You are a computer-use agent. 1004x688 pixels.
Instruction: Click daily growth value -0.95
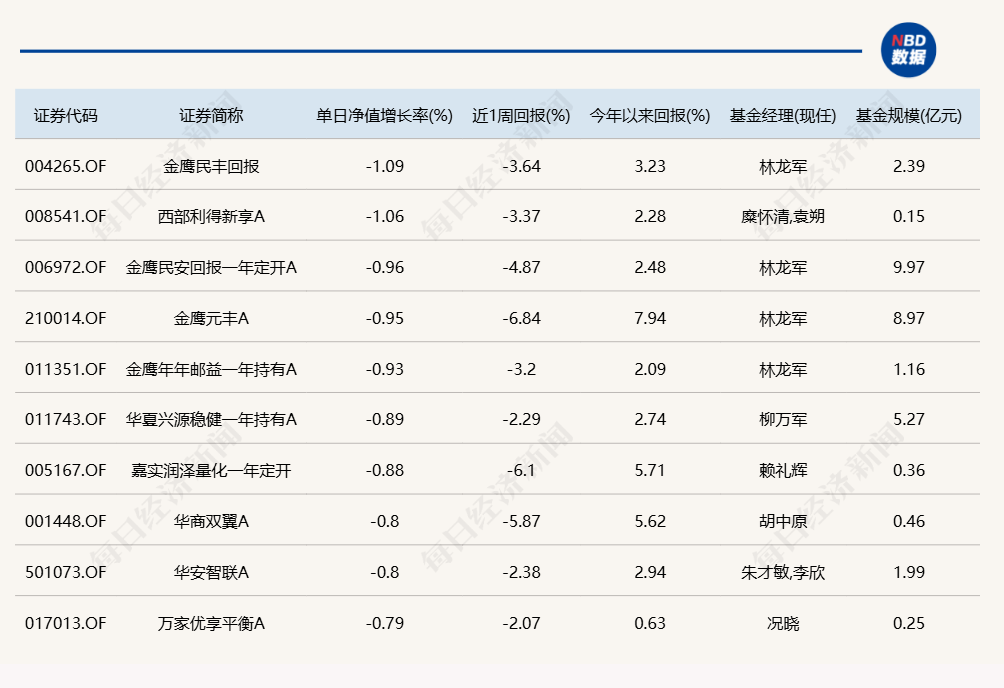pyautogui.click(x=384, y=318)
